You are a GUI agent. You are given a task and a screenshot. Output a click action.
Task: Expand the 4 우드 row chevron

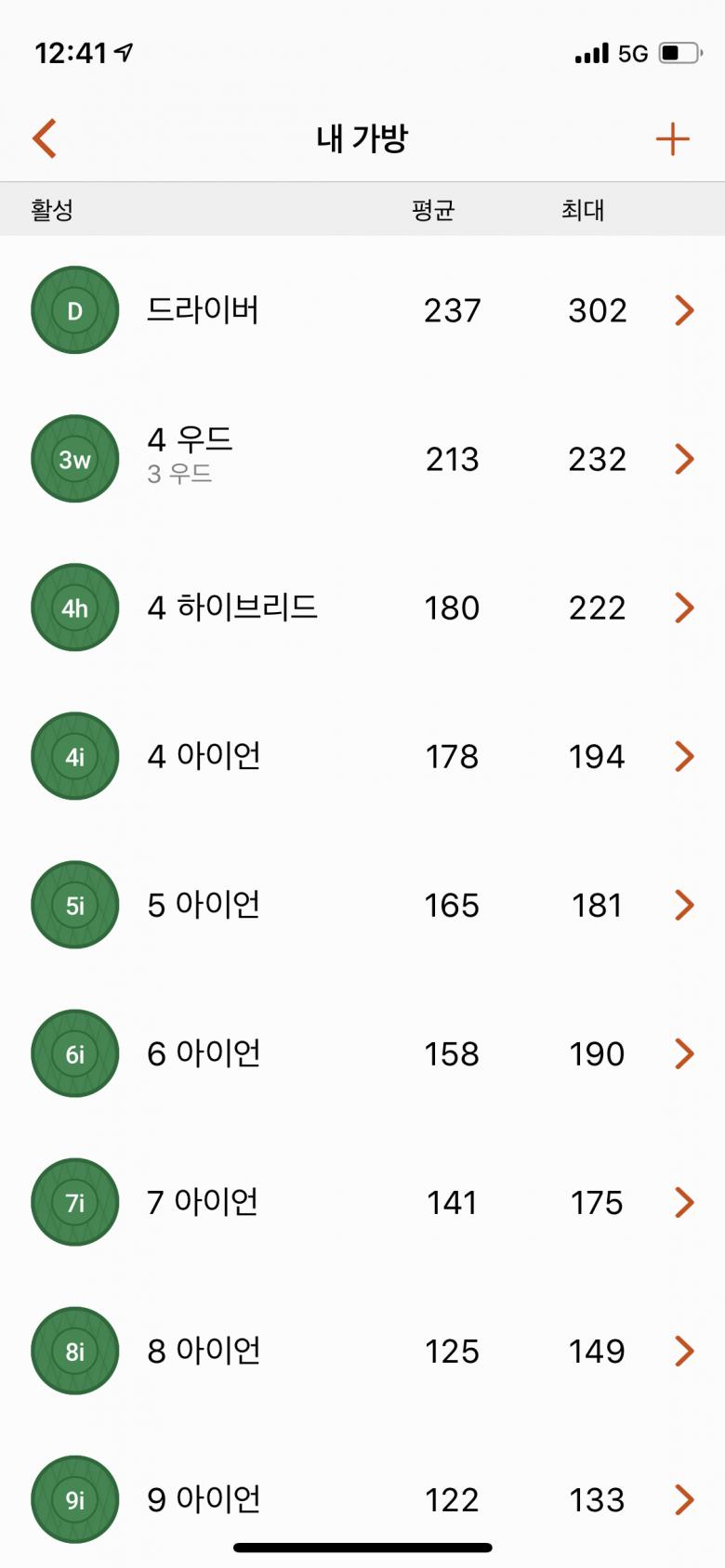point(684,459)
